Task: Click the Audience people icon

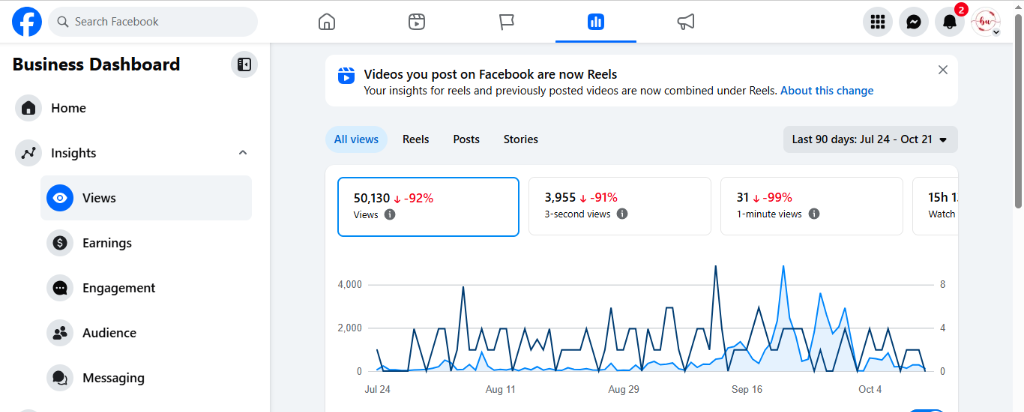Action: click(x=60, y=333)
